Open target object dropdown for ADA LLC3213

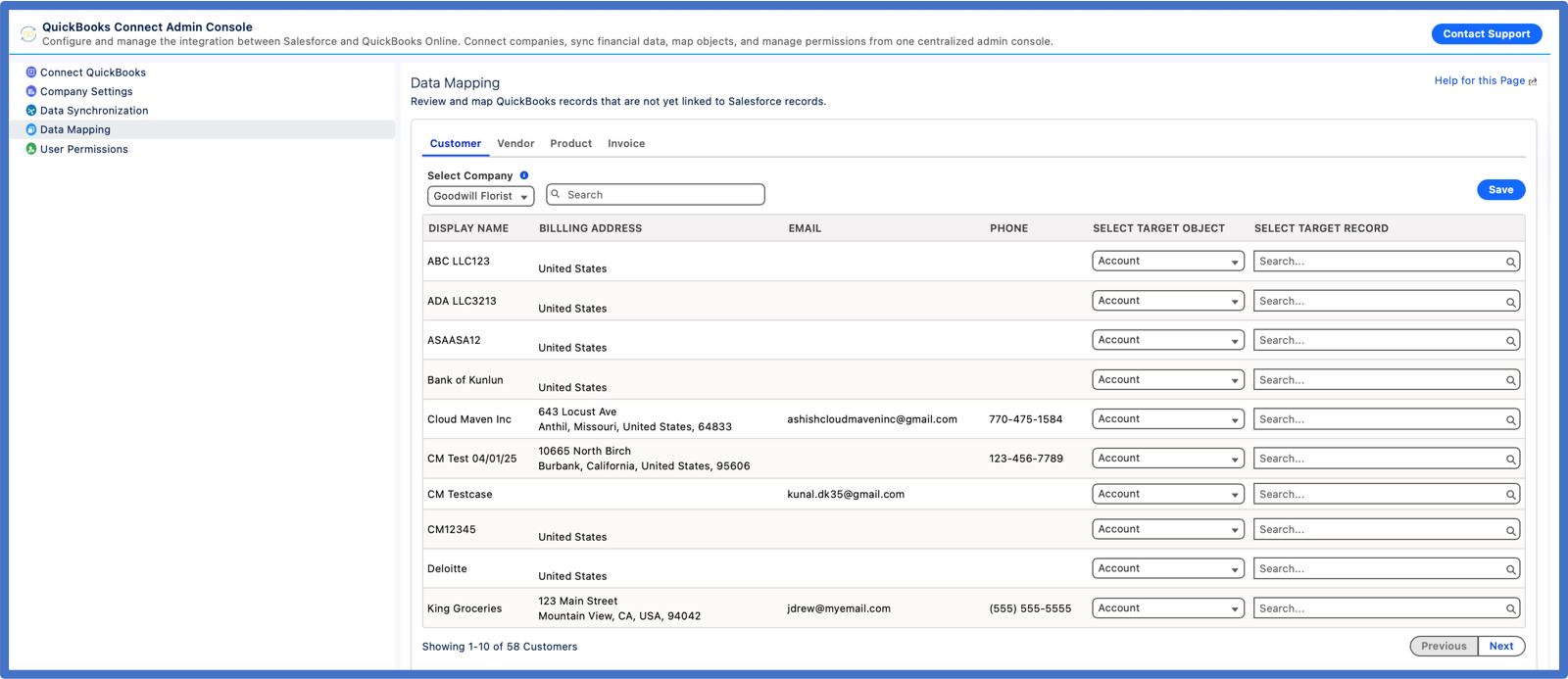[1168, 301]
